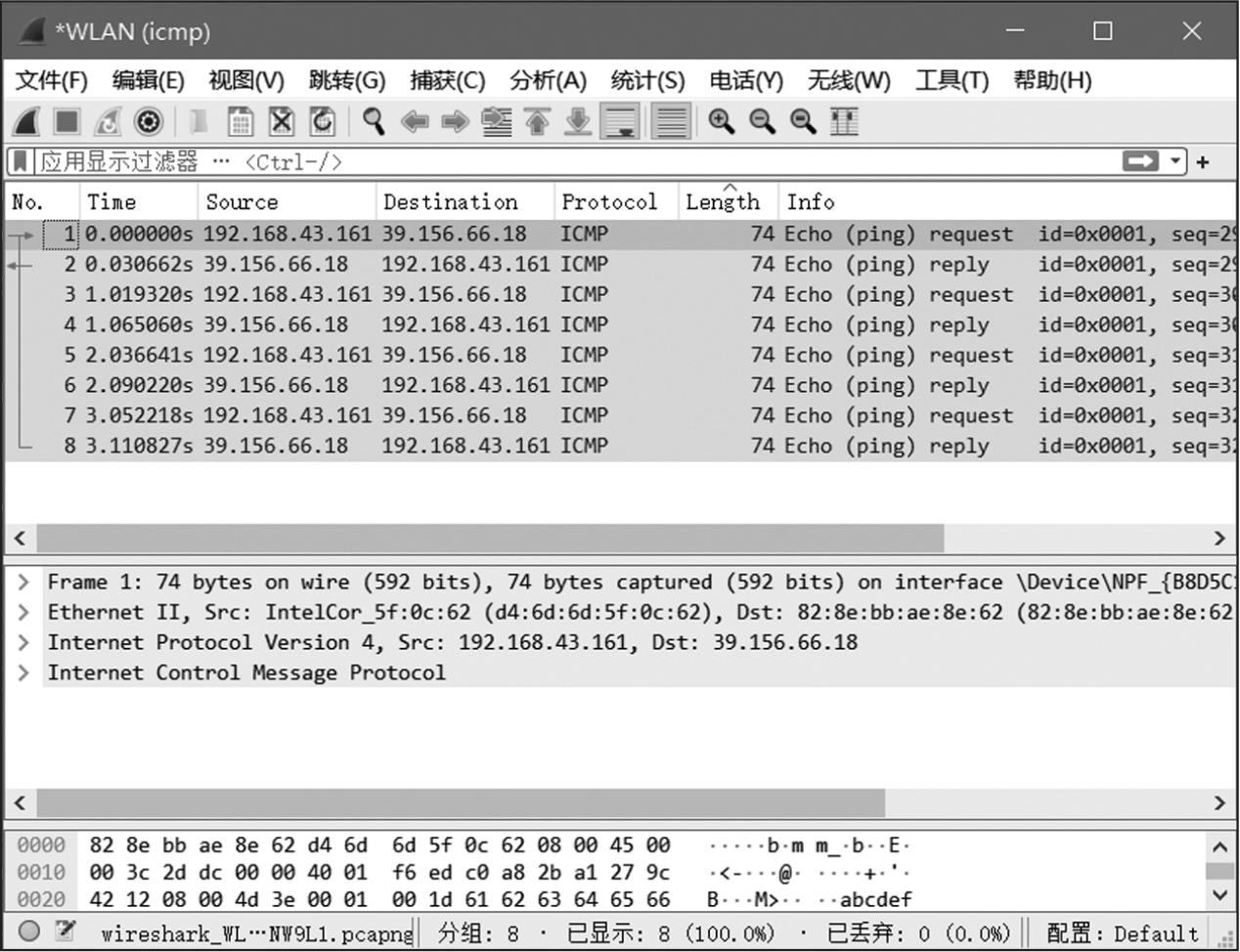Toggle packet colorization rules
This screenshot has width=1240, height=952.
pos(672,121)
